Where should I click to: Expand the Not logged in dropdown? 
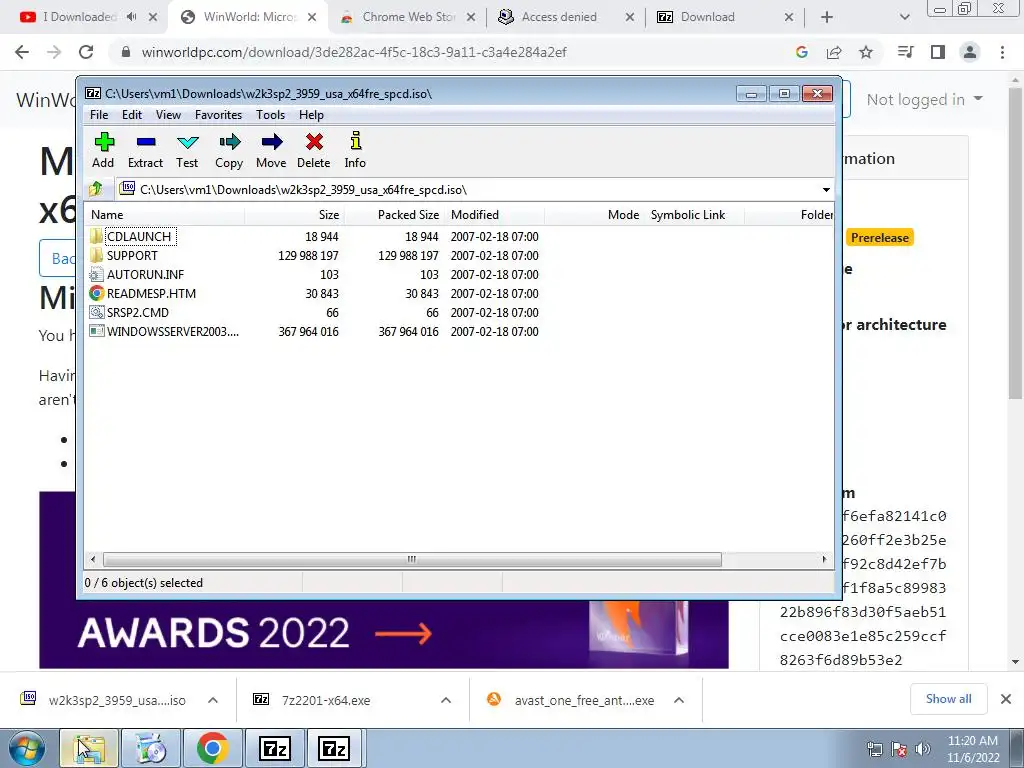click(924, 99)
